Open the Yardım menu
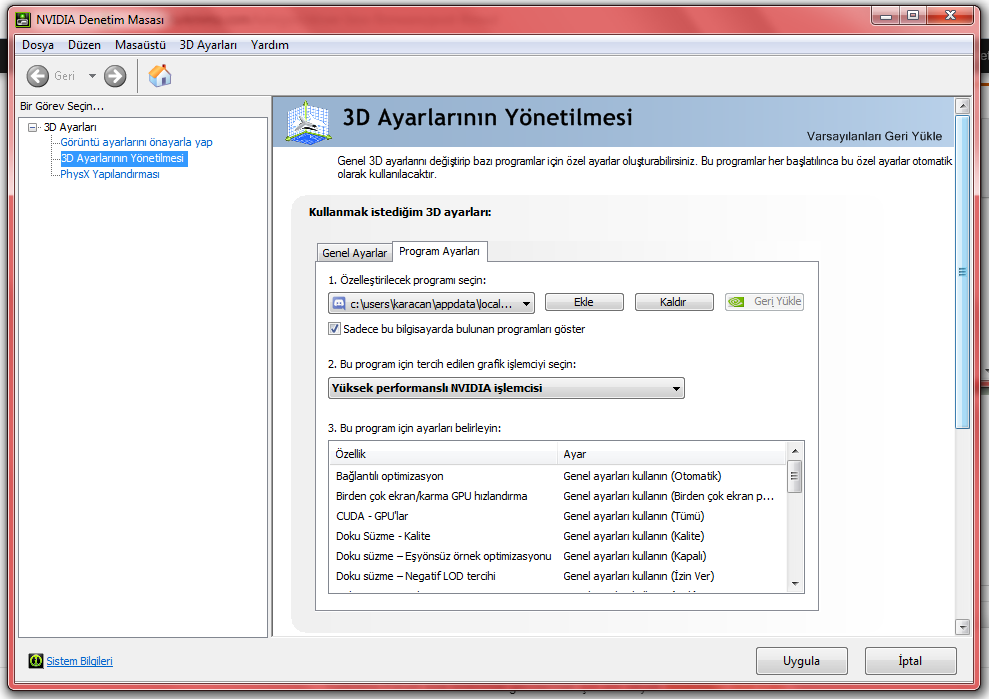This screenshot has width=989, height=699. [270, 45]
